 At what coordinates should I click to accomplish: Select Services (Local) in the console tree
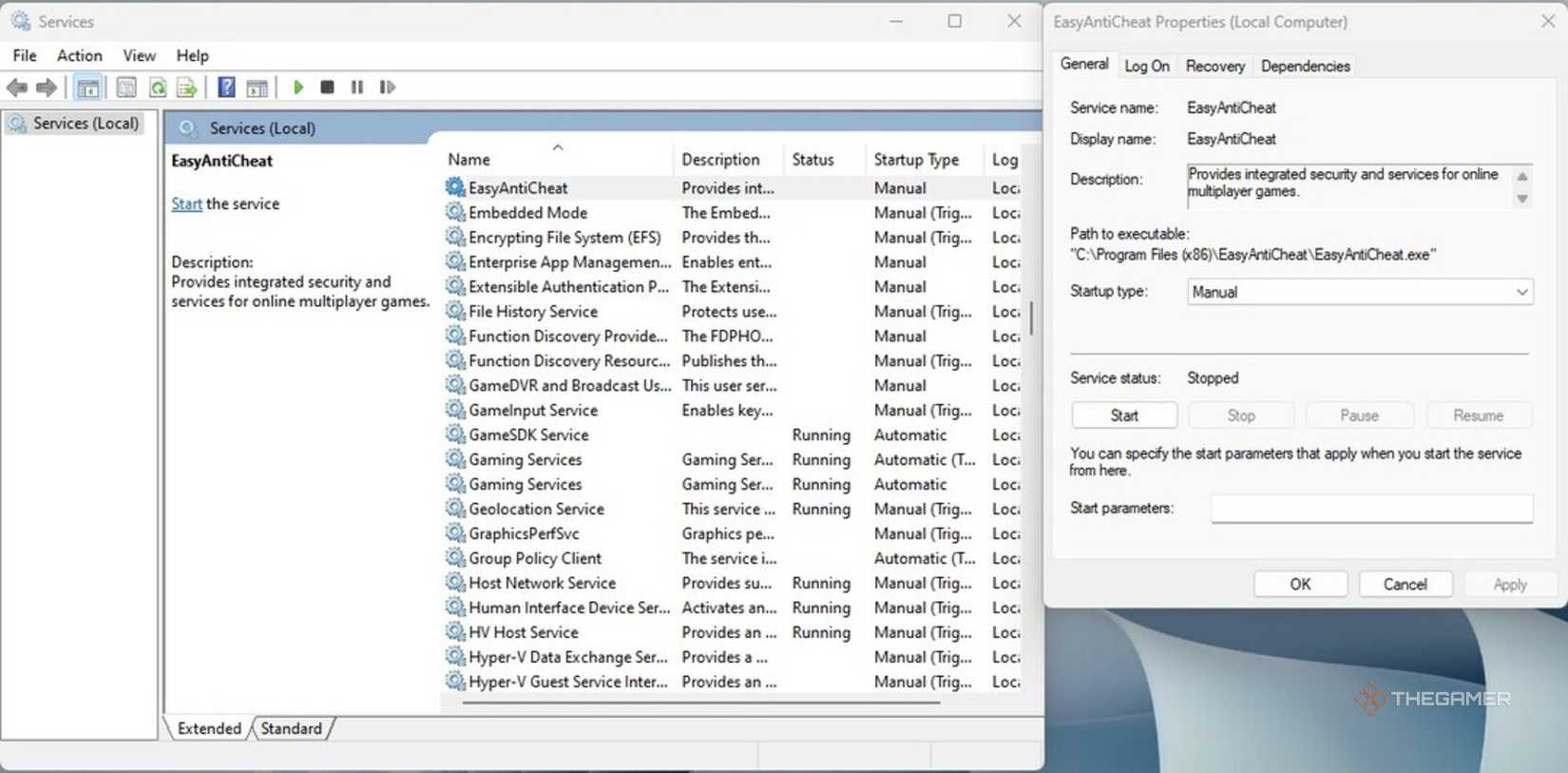tap(86, 124)
